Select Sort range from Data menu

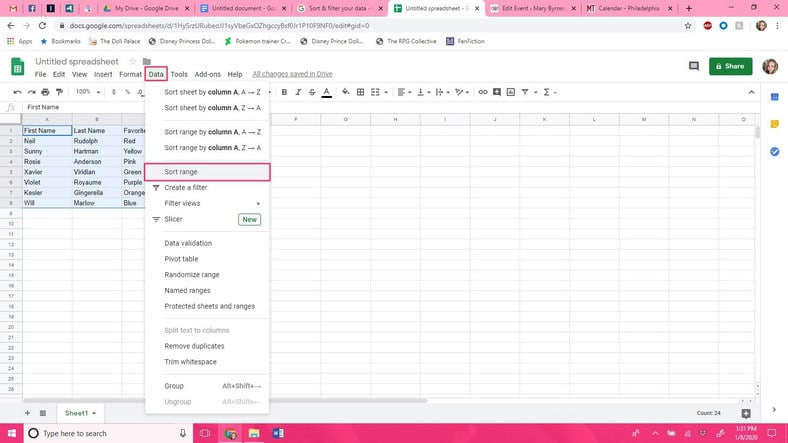point(206,172)
